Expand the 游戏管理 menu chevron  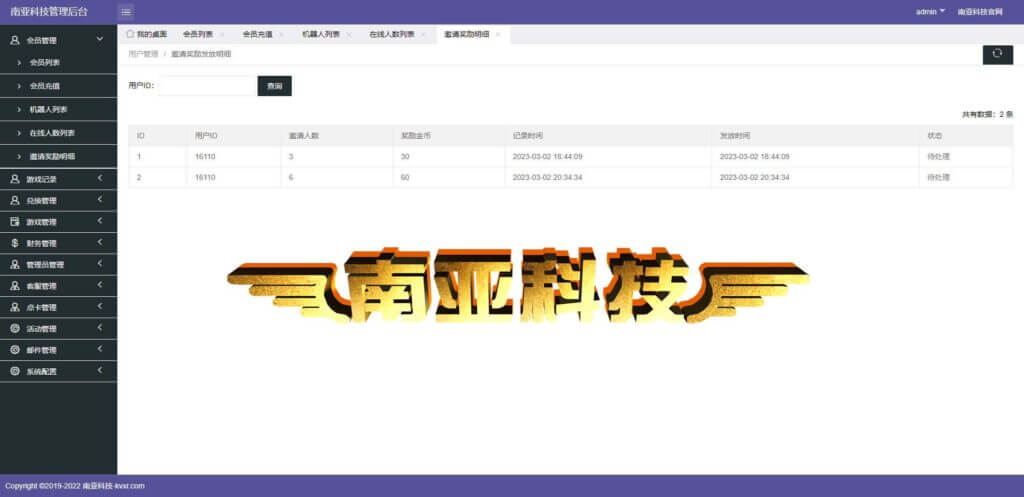(x=100, y=221)
